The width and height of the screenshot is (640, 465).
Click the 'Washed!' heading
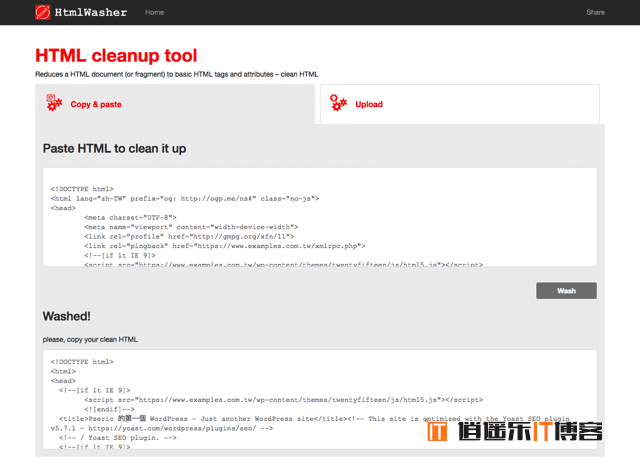(67, 316)
